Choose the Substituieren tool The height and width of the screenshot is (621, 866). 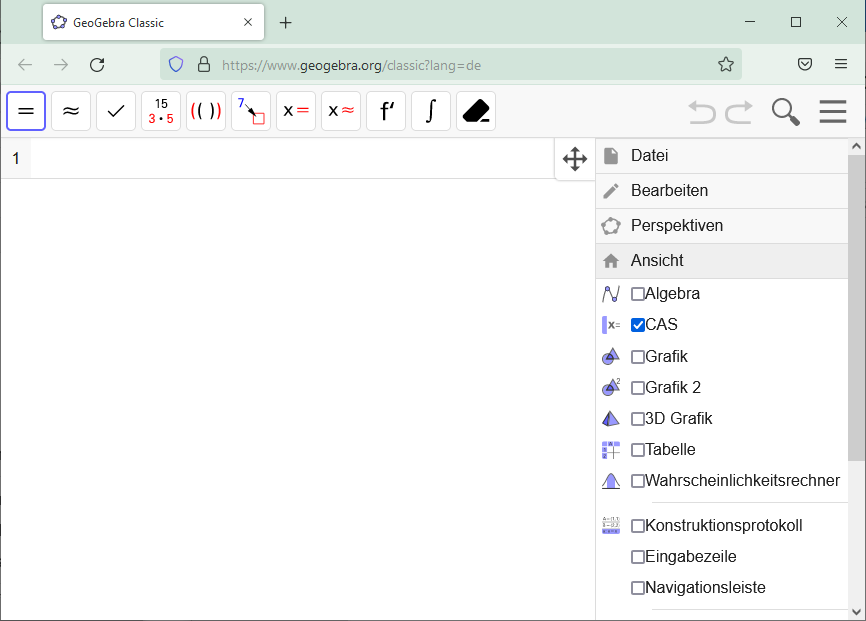pos(250,111)
